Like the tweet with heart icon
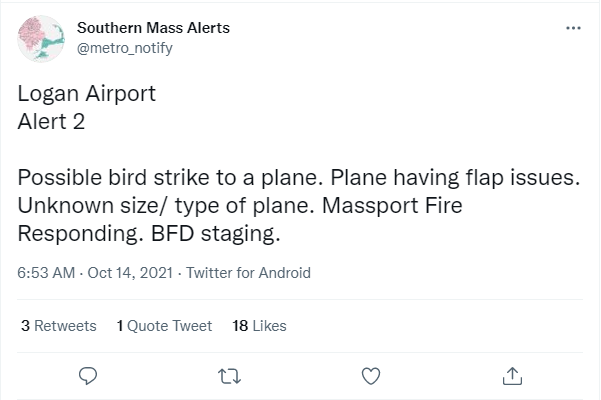The height and width of the screenshot is (400, 601). pos(371,375)
